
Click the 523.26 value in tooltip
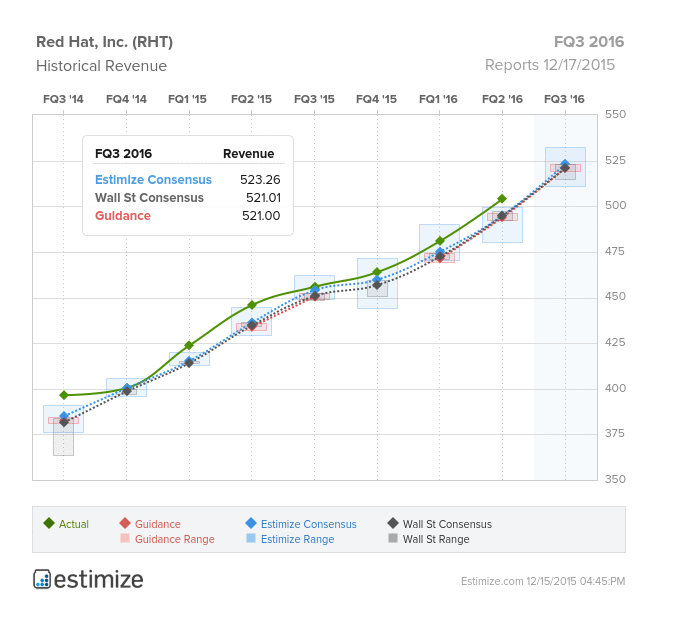pyautogui.click(x=260, y=180)
